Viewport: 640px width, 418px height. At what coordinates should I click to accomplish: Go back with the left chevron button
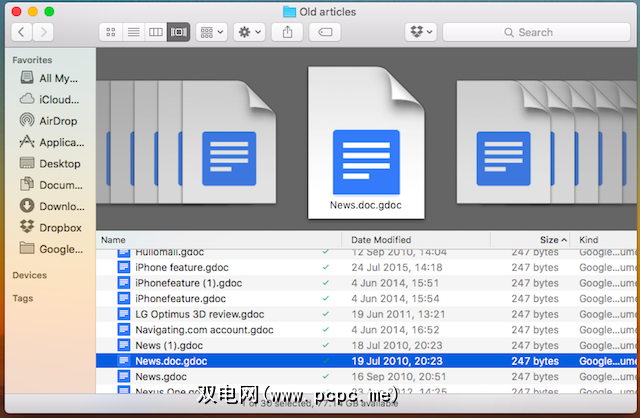click(x=22, y=32)
